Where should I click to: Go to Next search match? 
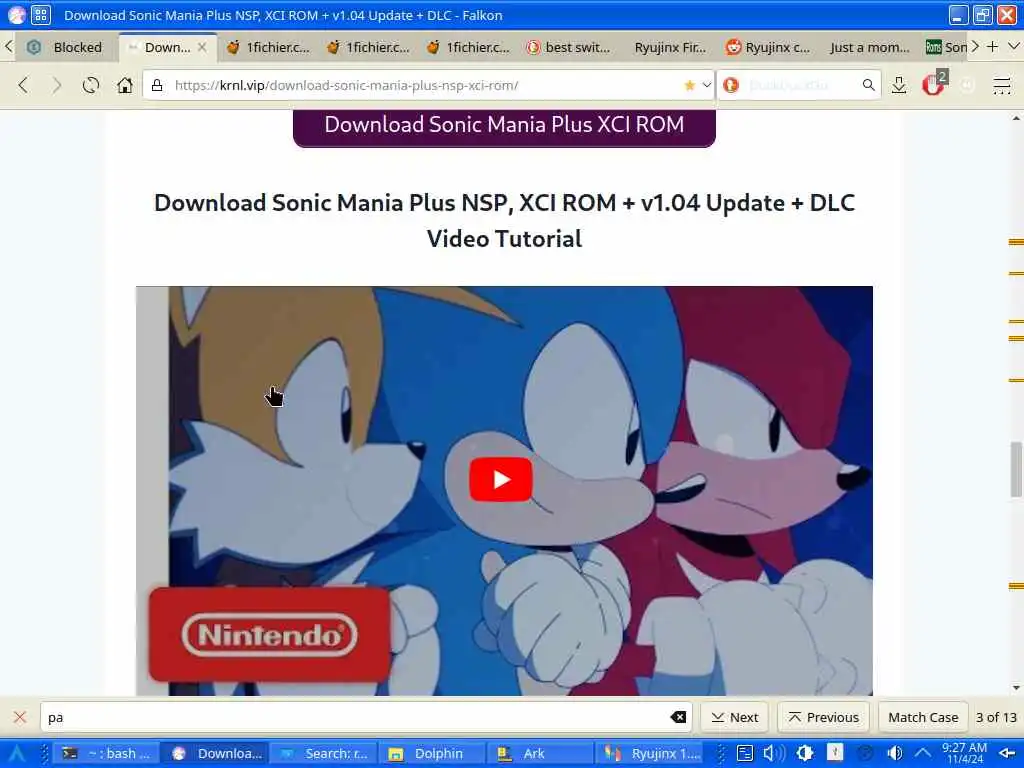click(x=735, y=717)
